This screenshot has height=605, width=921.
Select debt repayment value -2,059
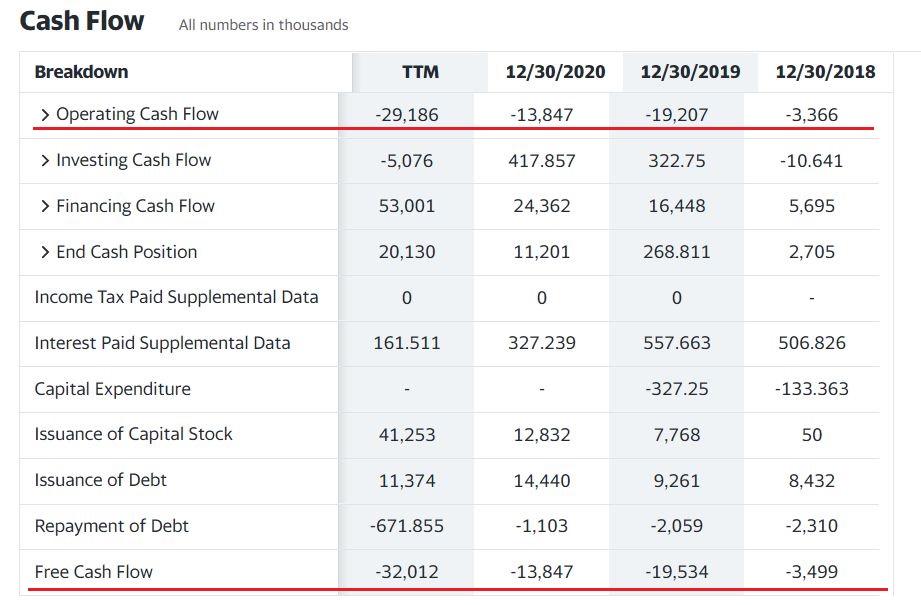[x=677, y=526]
